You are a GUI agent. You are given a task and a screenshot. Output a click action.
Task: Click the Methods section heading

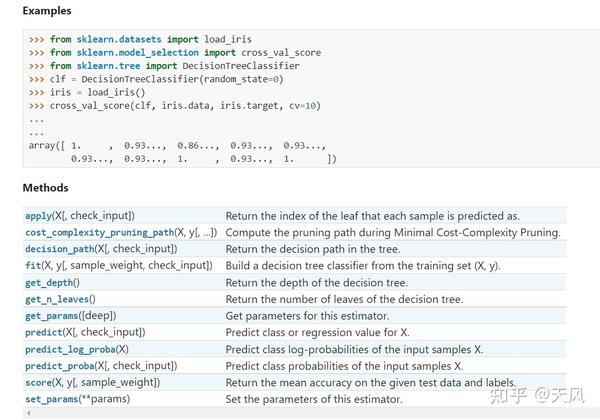[x=45, y=187]
